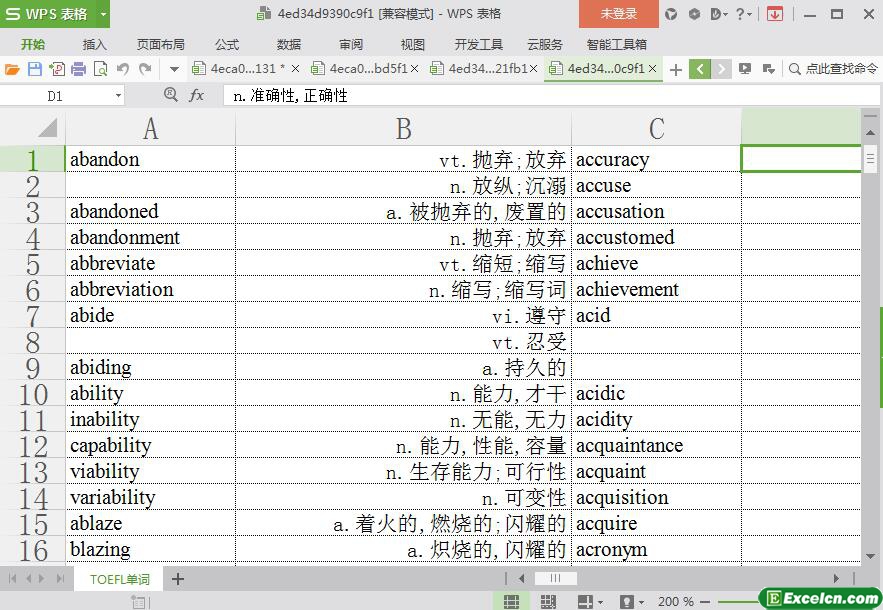Select the cell containing blazing
The width and height of the screenshot is (883, 610).
pyautogui.click(x=150, y=549)
